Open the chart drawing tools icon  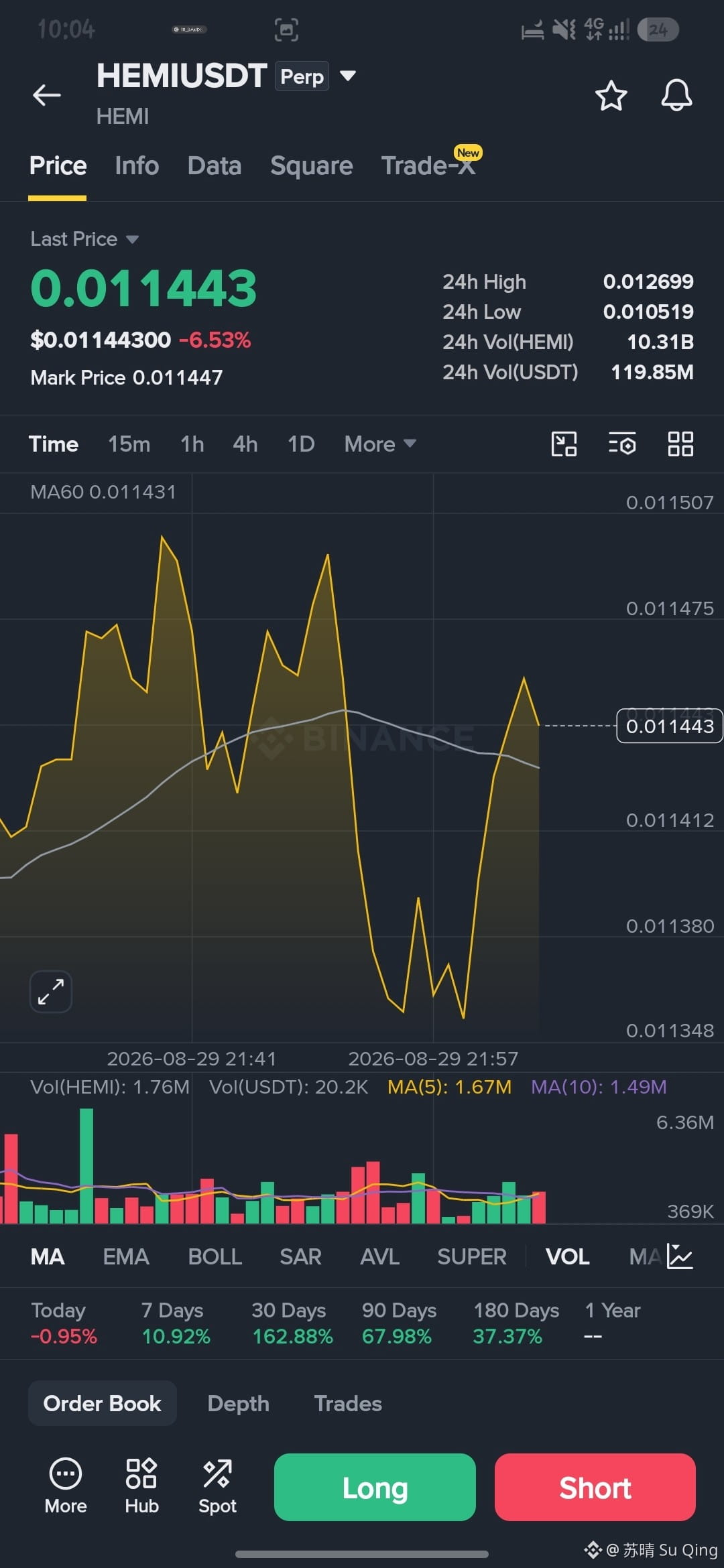coord(564,444)
